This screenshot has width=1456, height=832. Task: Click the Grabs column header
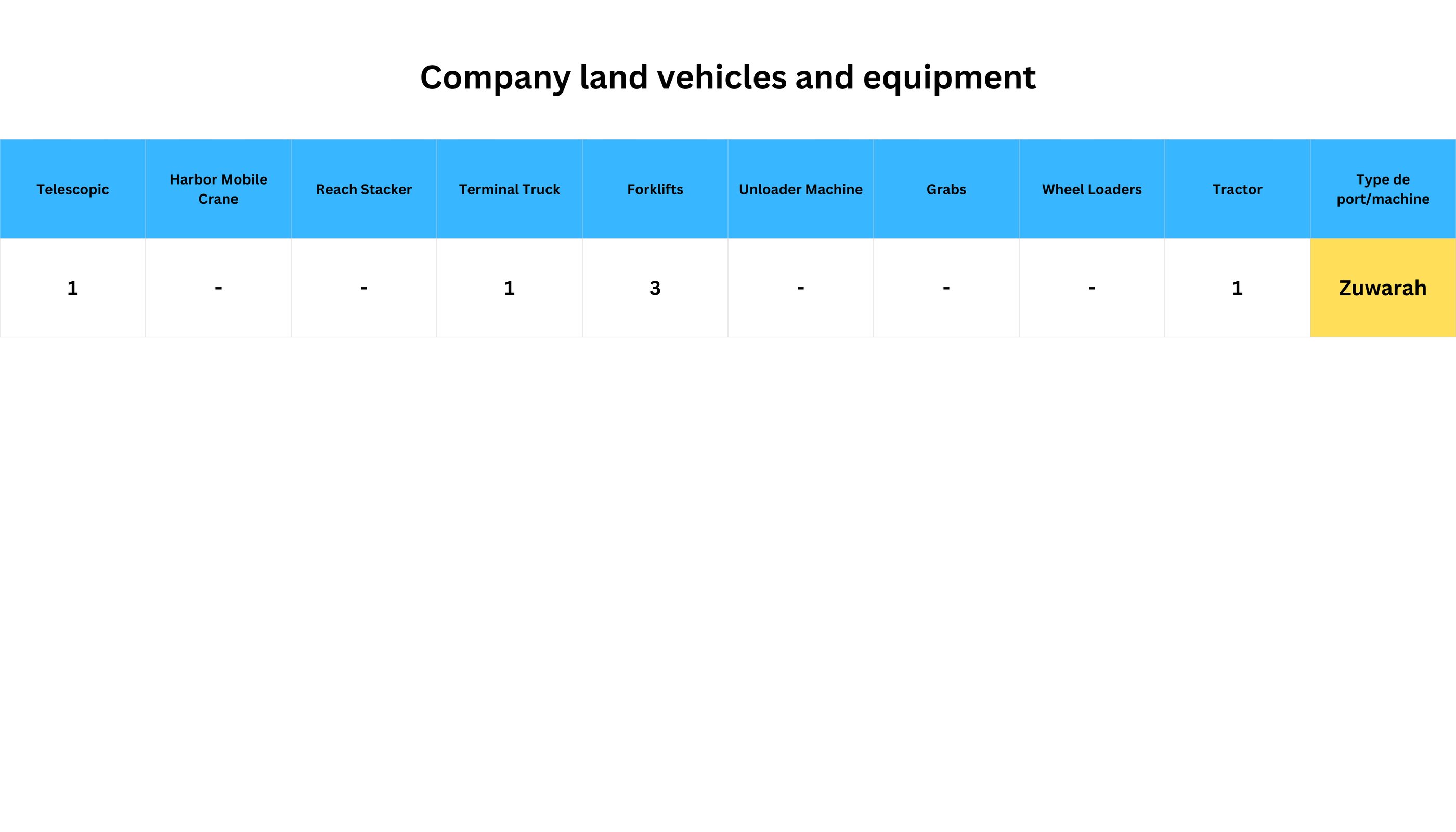point(946,189)
